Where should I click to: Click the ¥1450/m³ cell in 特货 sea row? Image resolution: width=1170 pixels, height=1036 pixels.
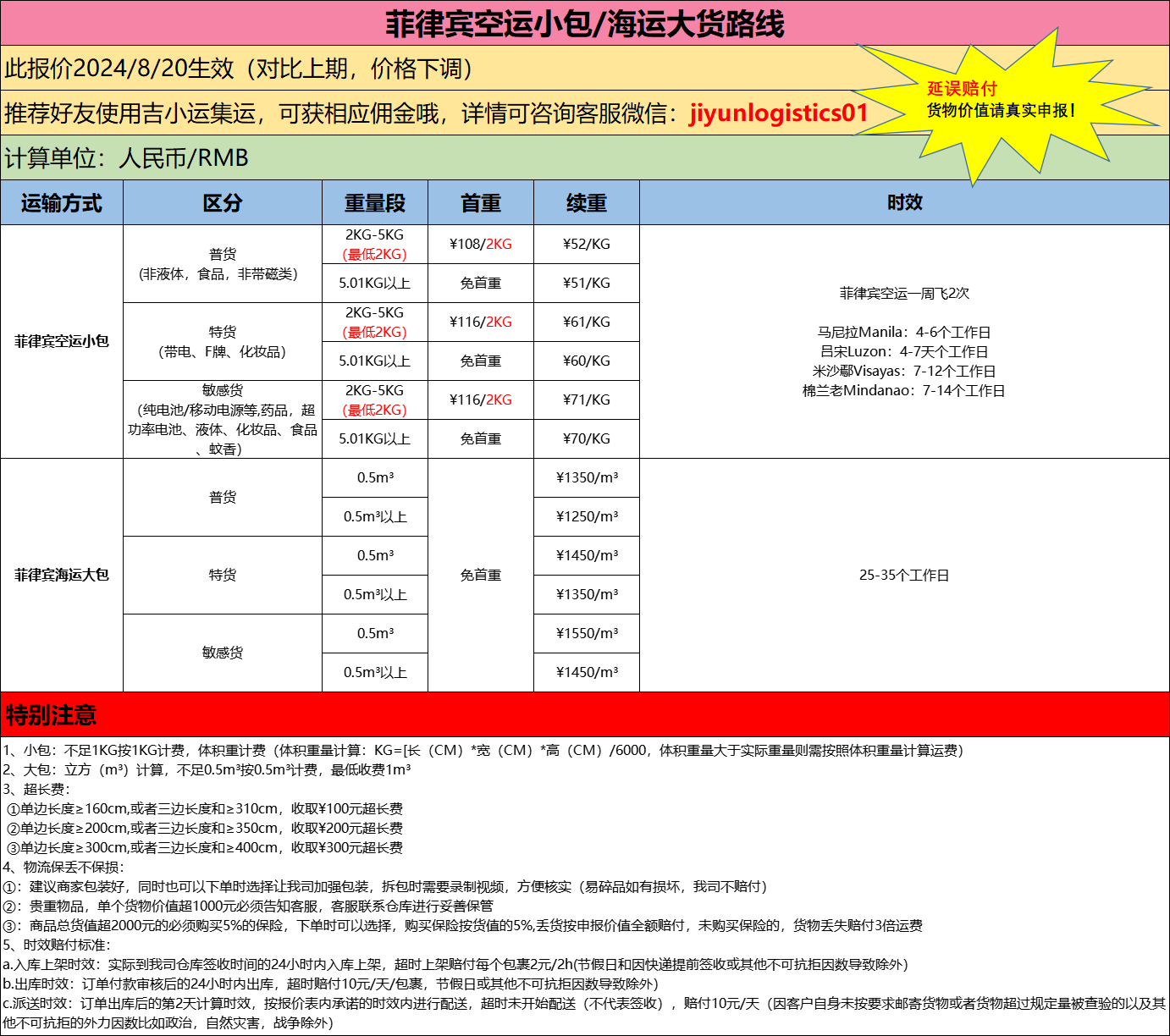tap(587, 555)
